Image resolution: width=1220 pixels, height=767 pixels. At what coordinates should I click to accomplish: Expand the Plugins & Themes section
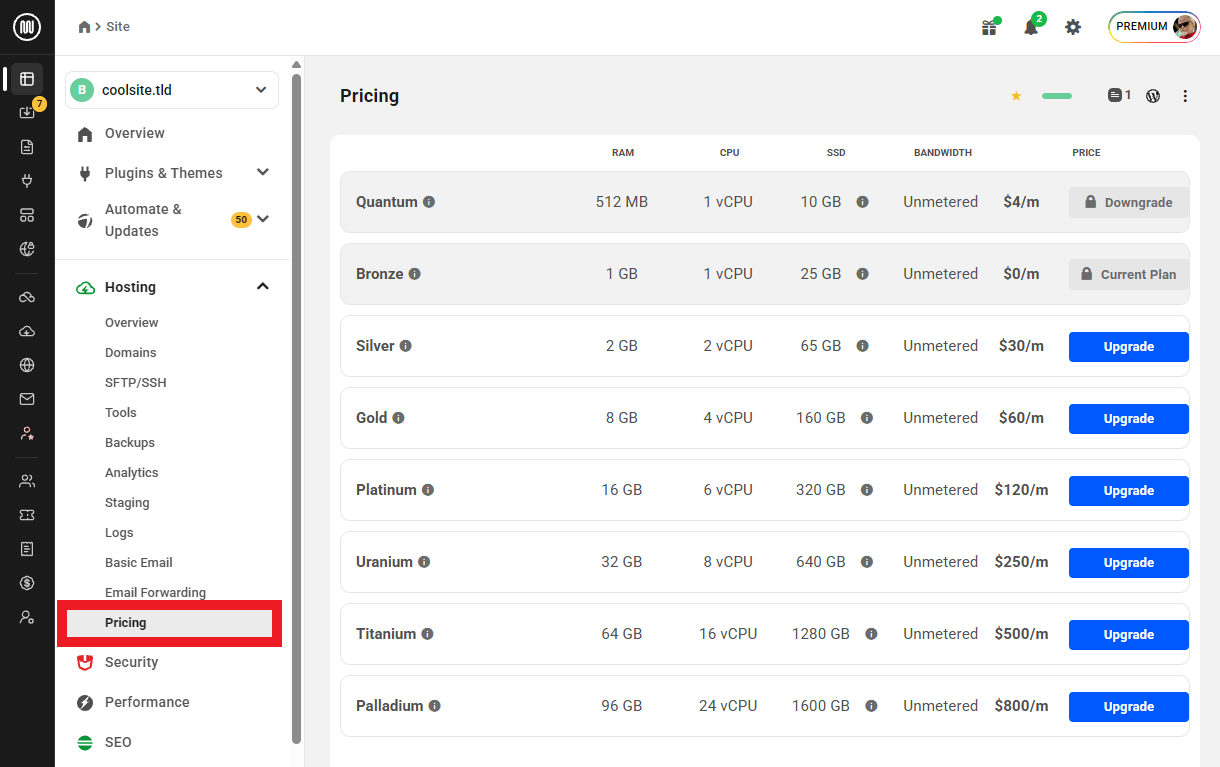263,172
